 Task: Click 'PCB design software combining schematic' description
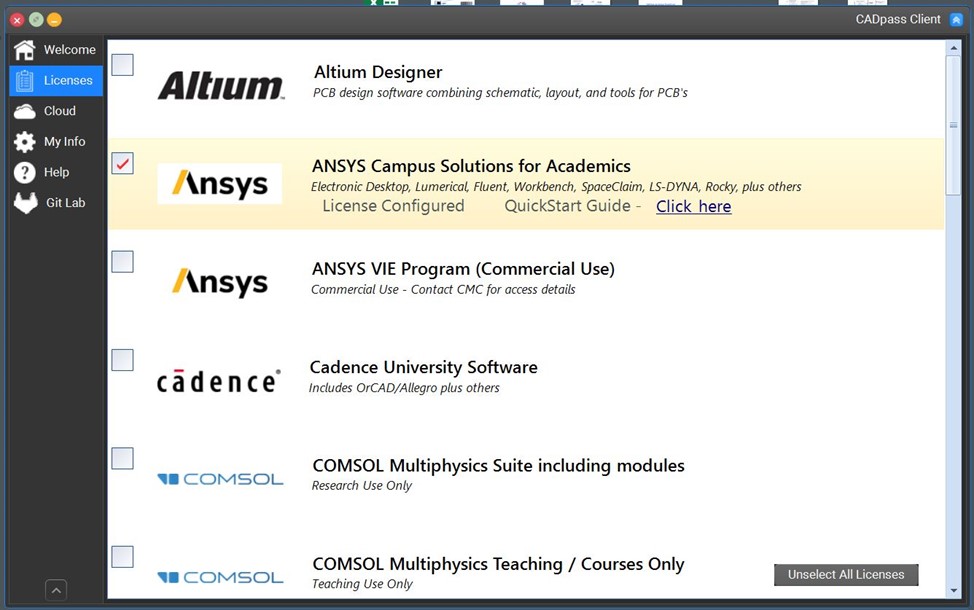500,93
